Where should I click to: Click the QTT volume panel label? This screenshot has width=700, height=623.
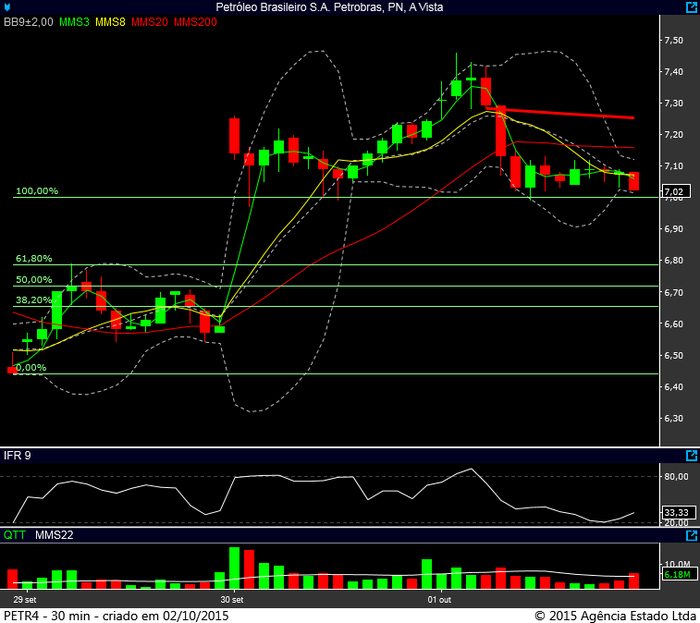pos(14,536)
